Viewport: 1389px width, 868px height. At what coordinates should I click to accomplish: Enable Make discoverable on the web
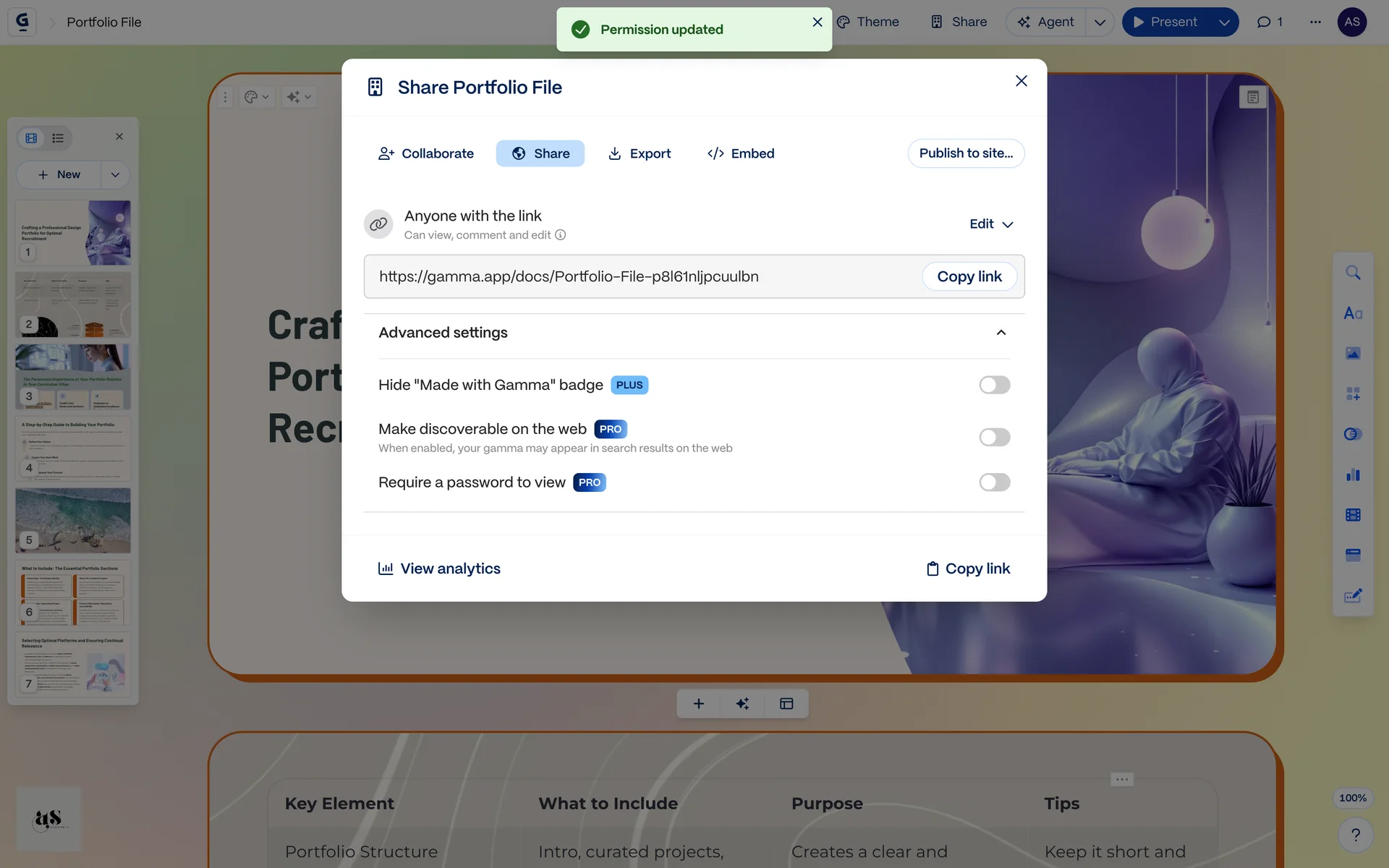994,437
